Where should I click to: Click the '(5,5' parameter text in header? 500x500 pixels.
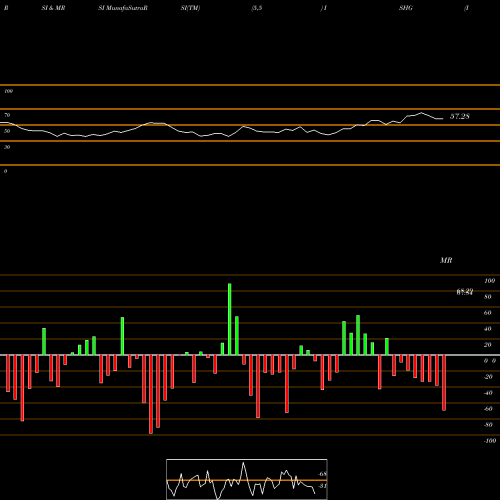[257, 8]
